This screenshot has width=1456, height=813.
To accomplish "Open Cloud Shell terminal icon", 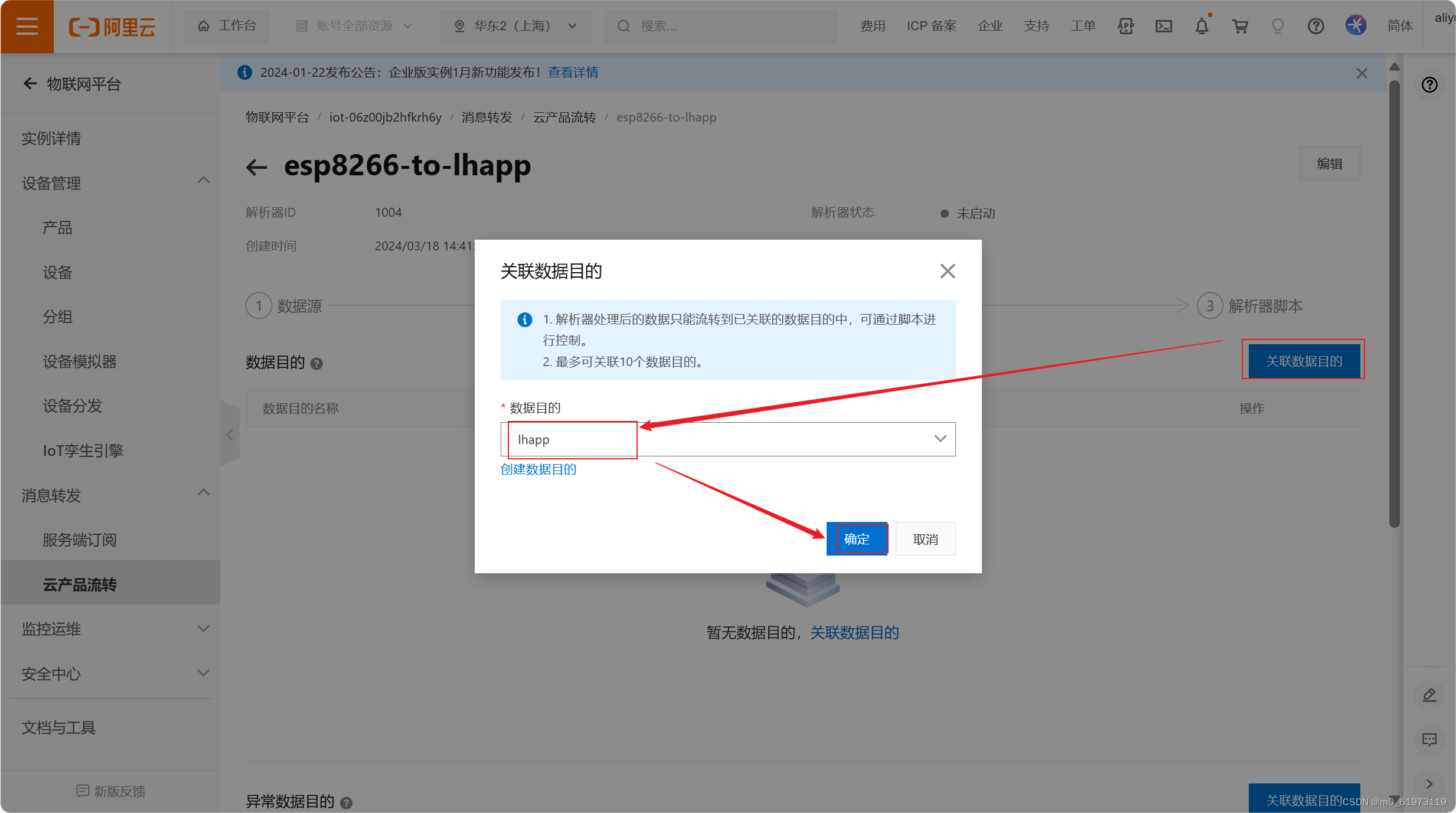I will click(x=1164, y=26).
